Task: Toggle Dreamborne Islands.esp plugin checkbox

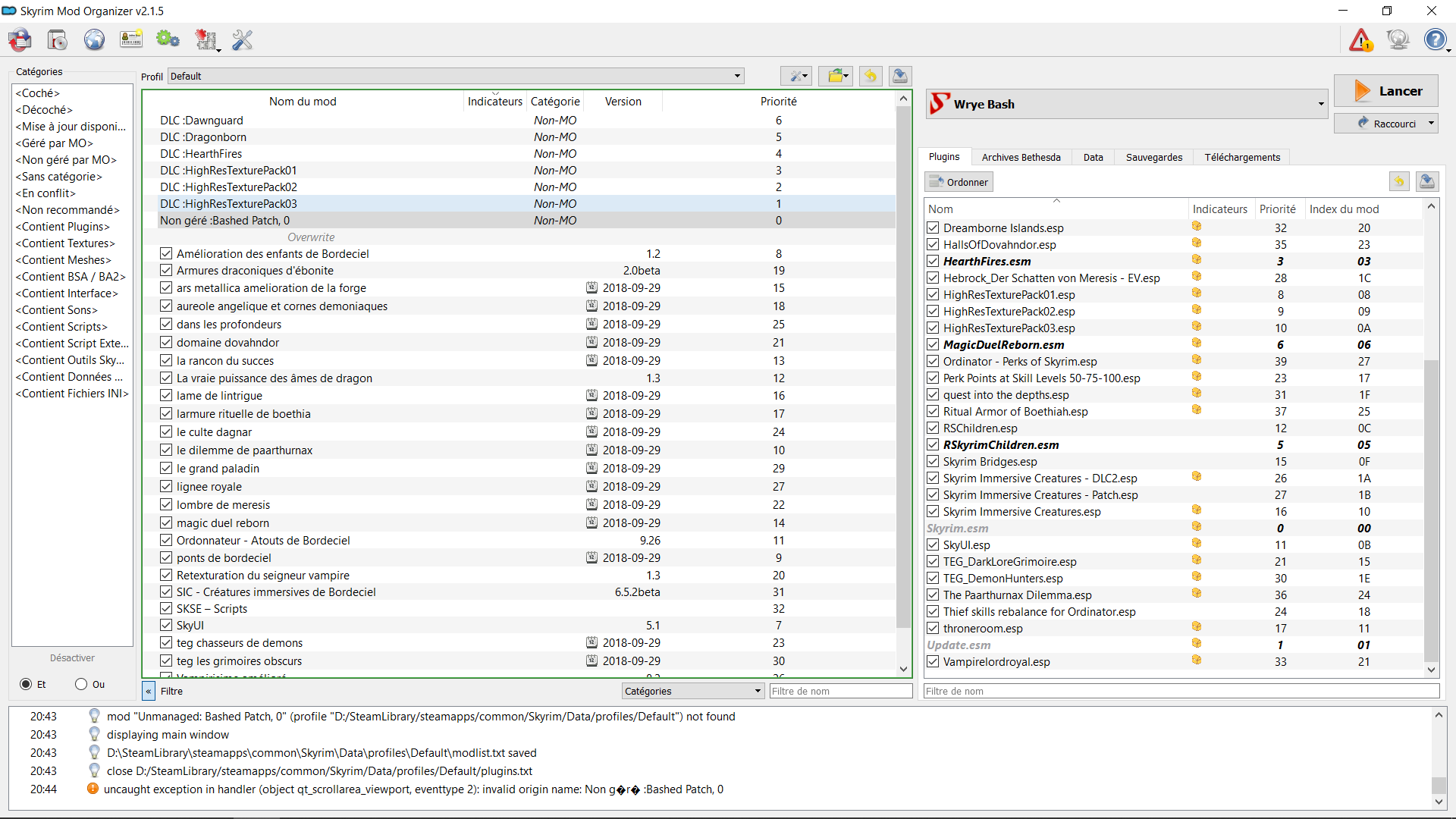Action: pyautogui.click(x=933, y=227)
